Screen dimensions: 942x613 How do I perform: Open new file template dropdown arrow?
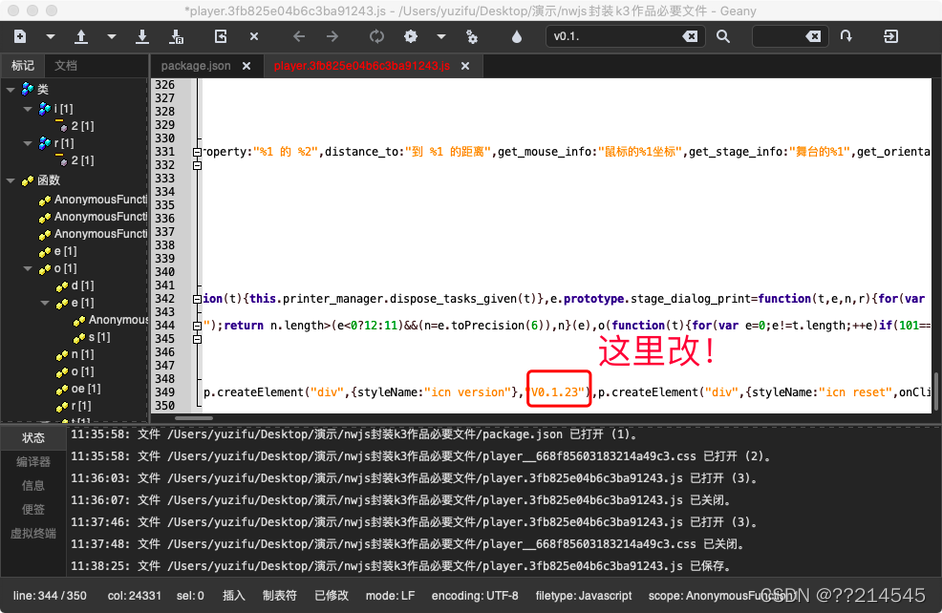(50, 37)
